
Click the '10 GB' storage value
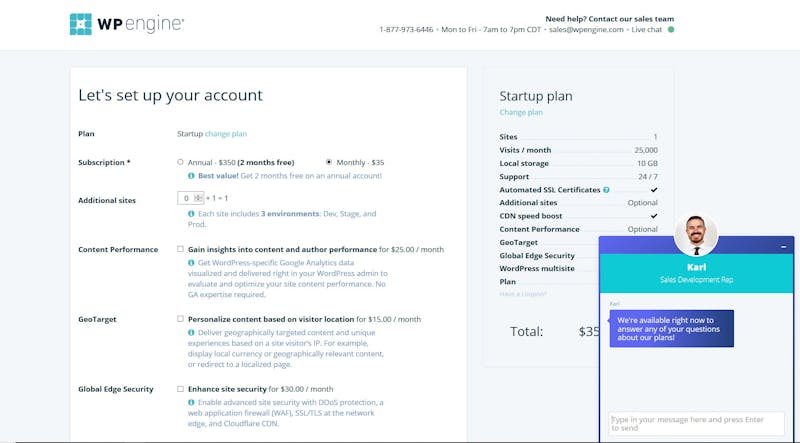coord(647,163)
